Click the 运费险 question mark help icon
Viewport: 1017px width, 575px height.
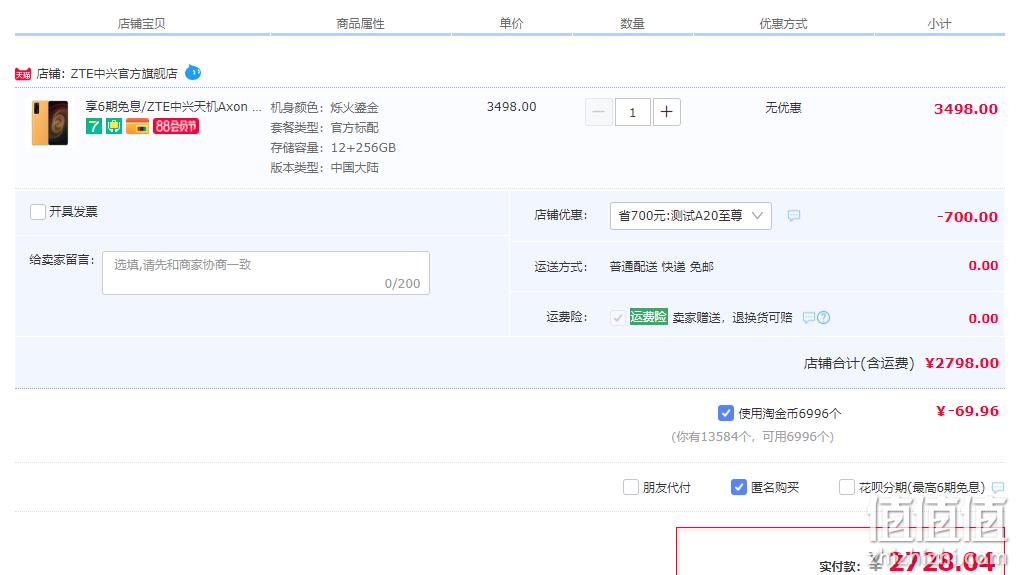coord(824,318)
